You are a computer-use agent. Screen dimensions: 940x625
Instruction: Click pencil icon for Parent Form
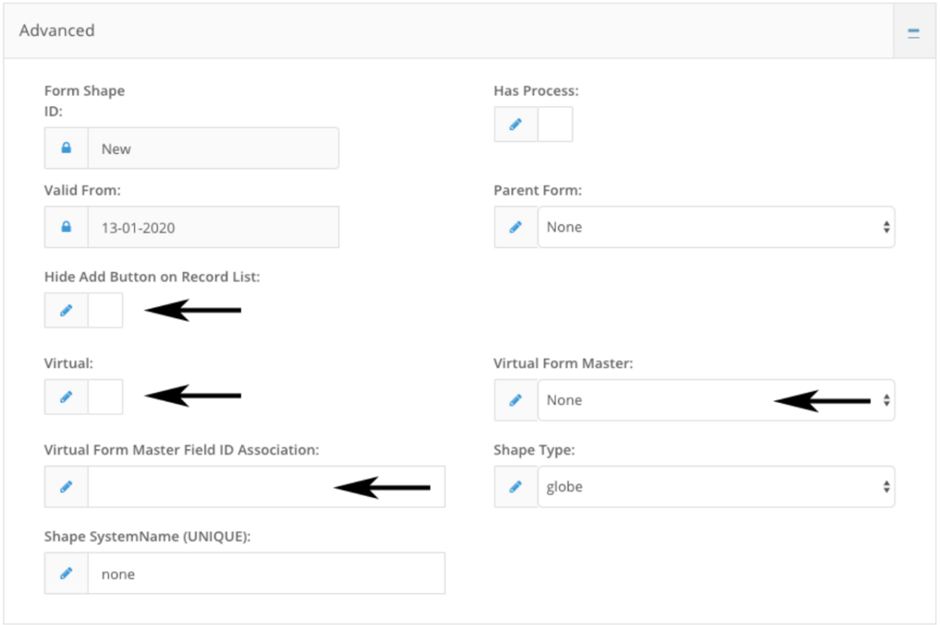(516, 227)
